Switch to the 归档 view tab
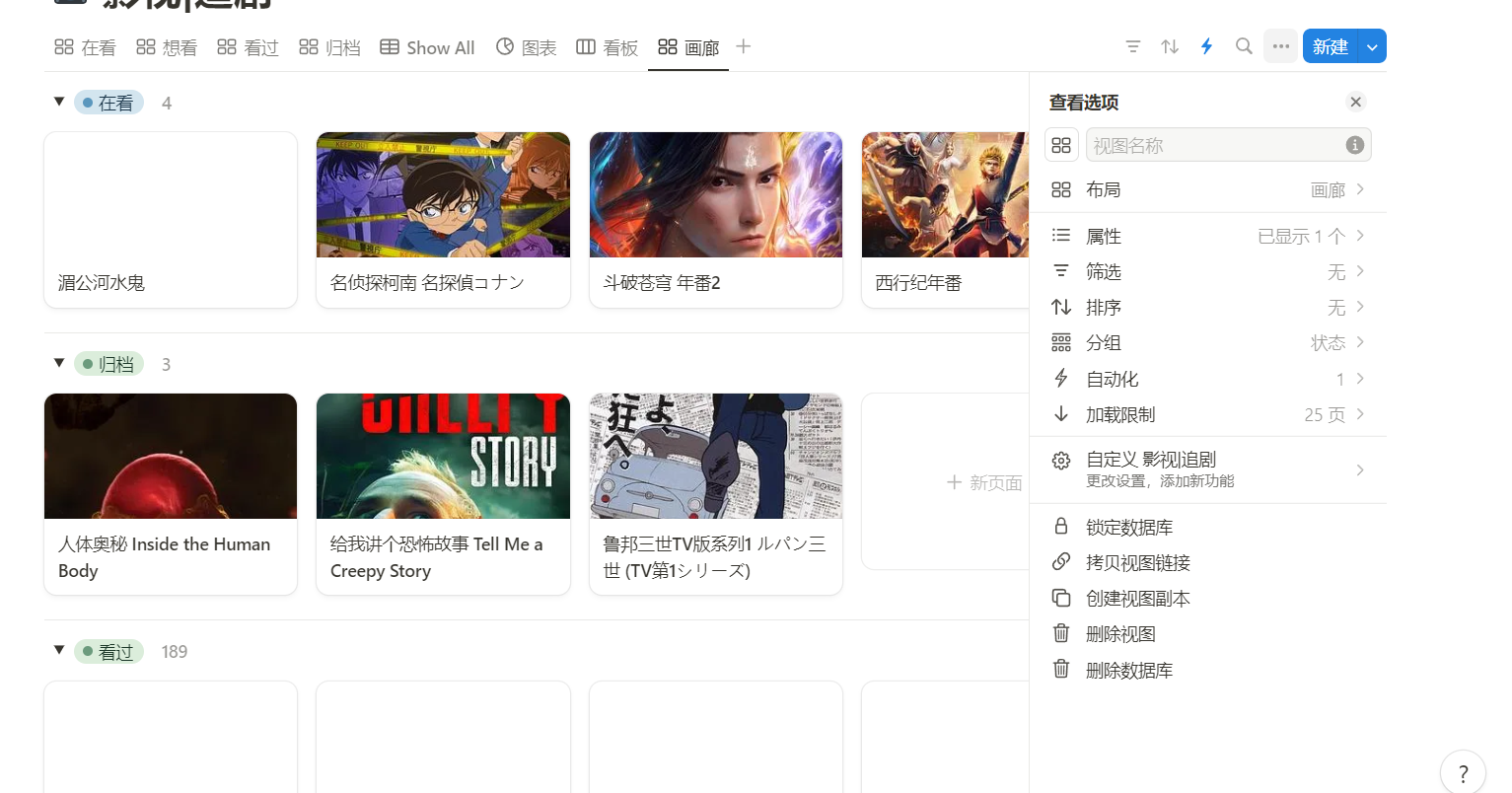Viewport: 1512px width, 793px height. tap(329, 47)
